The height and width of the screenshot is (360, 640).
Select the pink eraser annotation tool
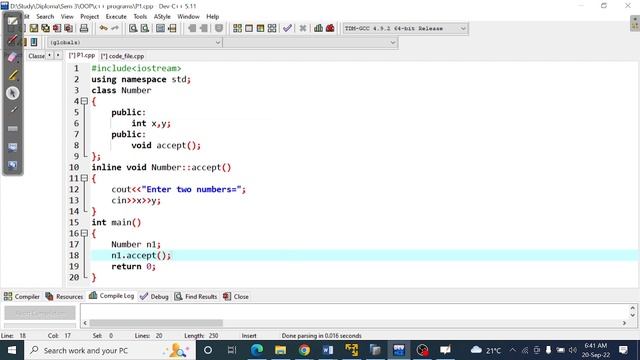(13, 57)
